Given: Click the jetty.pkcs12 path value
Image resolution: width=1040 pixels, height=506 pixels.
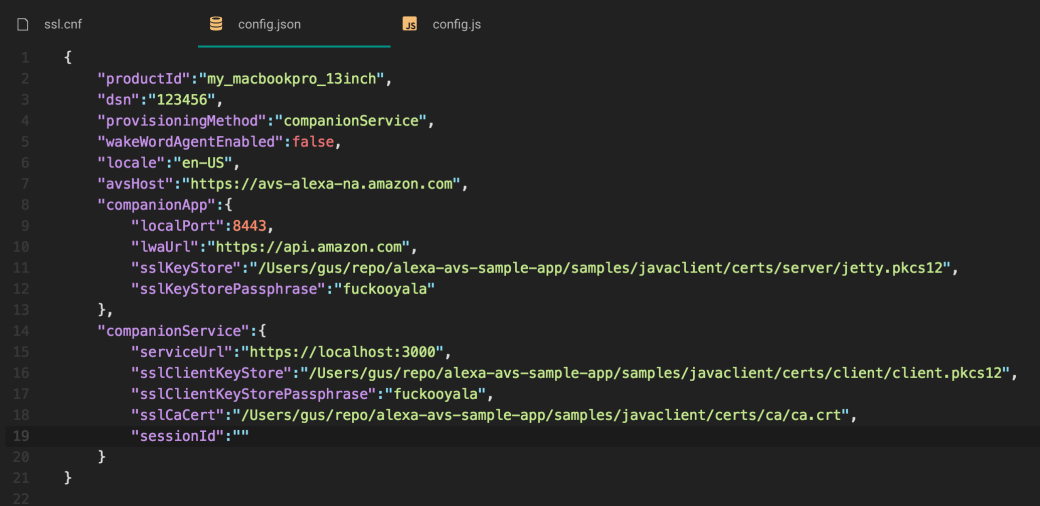Looking at the screenshot, I should [x=600, y=269].
